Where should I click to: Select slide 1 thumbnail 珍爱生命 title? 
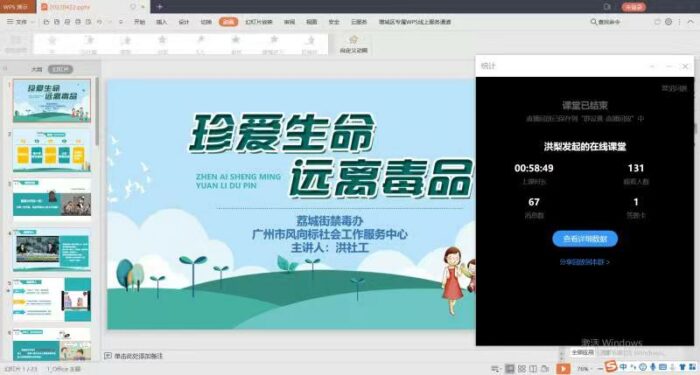tap(52, 100)
